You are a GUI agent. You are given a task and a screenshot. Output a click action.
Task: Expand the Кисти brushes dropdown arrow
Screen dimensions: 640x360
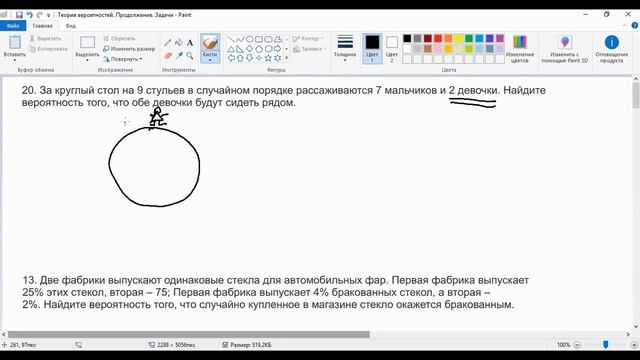click(x=210, y=60)
